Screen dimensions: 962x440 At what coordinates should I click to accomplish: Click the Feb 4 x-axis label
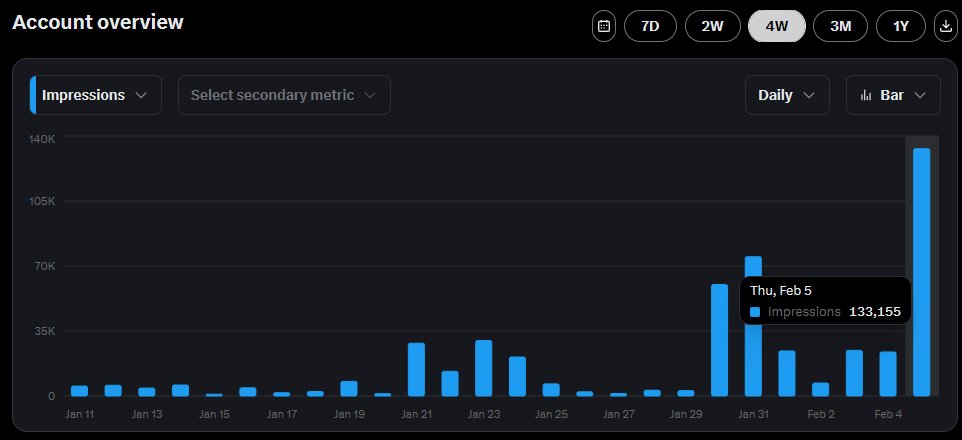[x=888, y=414]
